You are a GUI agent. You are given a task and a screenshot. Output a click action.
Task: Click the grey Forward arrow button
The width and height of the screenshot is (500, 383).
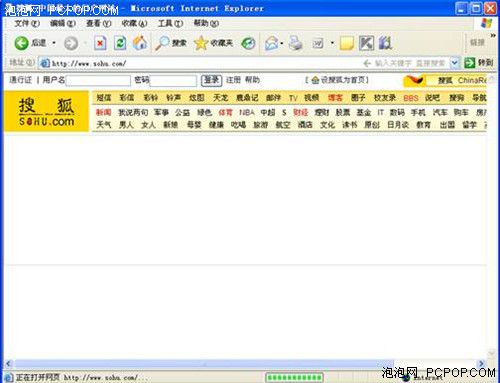71,43
